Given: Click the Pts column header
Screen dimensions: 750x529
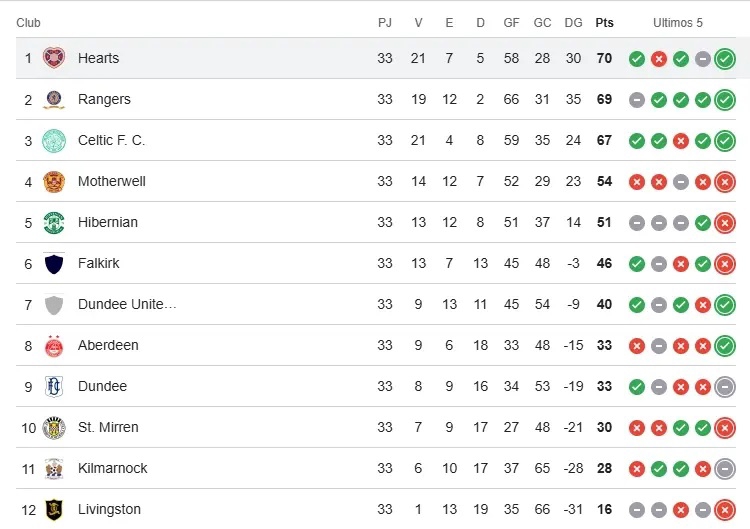Looking at the screenshot, I should click(604, 22).
